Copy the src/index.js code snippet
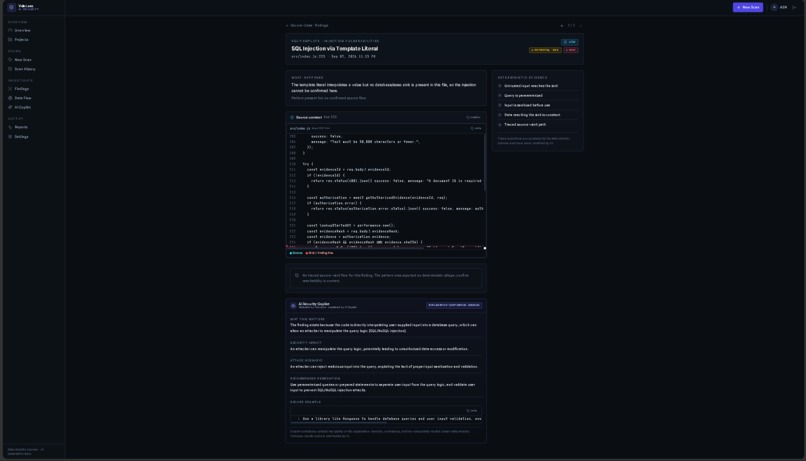806x461 pixels. click(x=476, y=128)
